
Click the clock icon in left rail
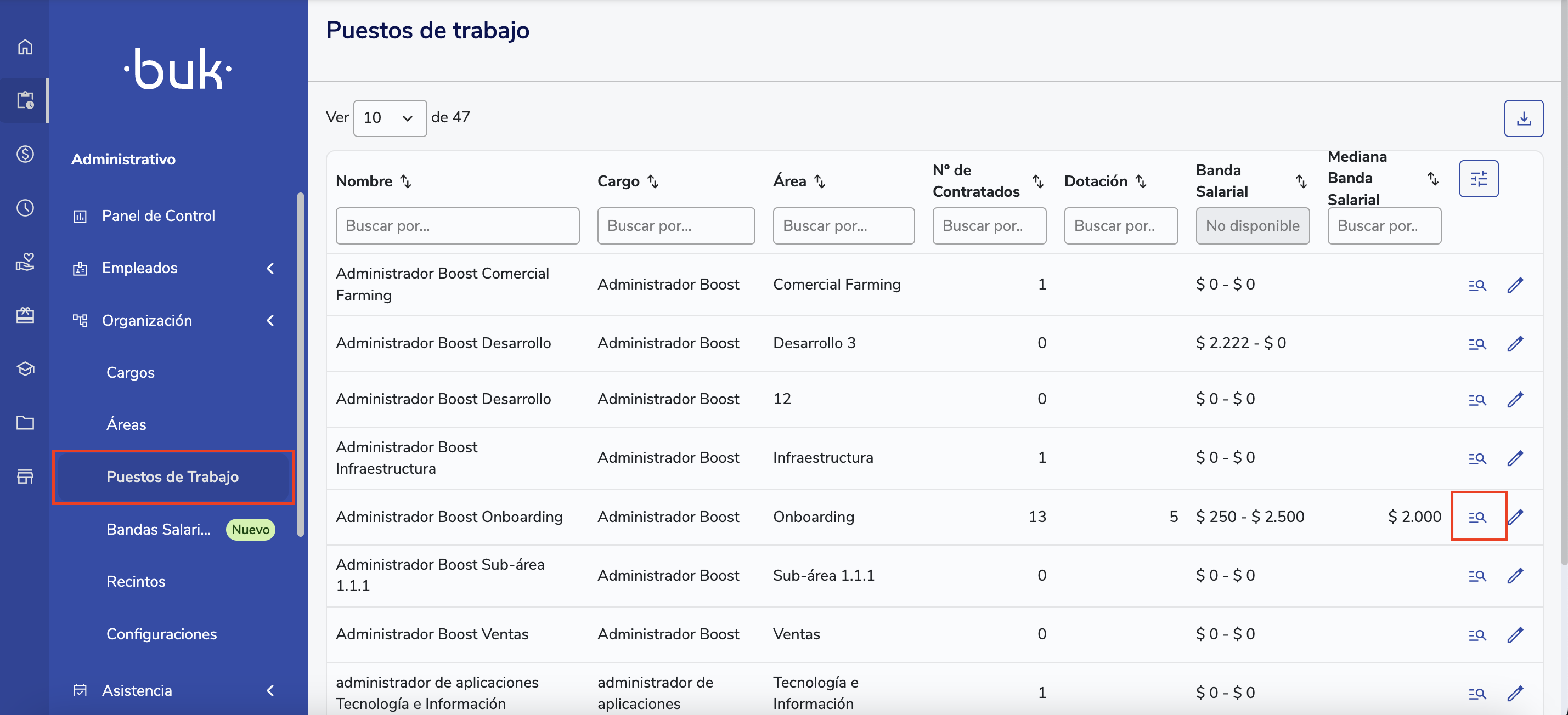25,207
